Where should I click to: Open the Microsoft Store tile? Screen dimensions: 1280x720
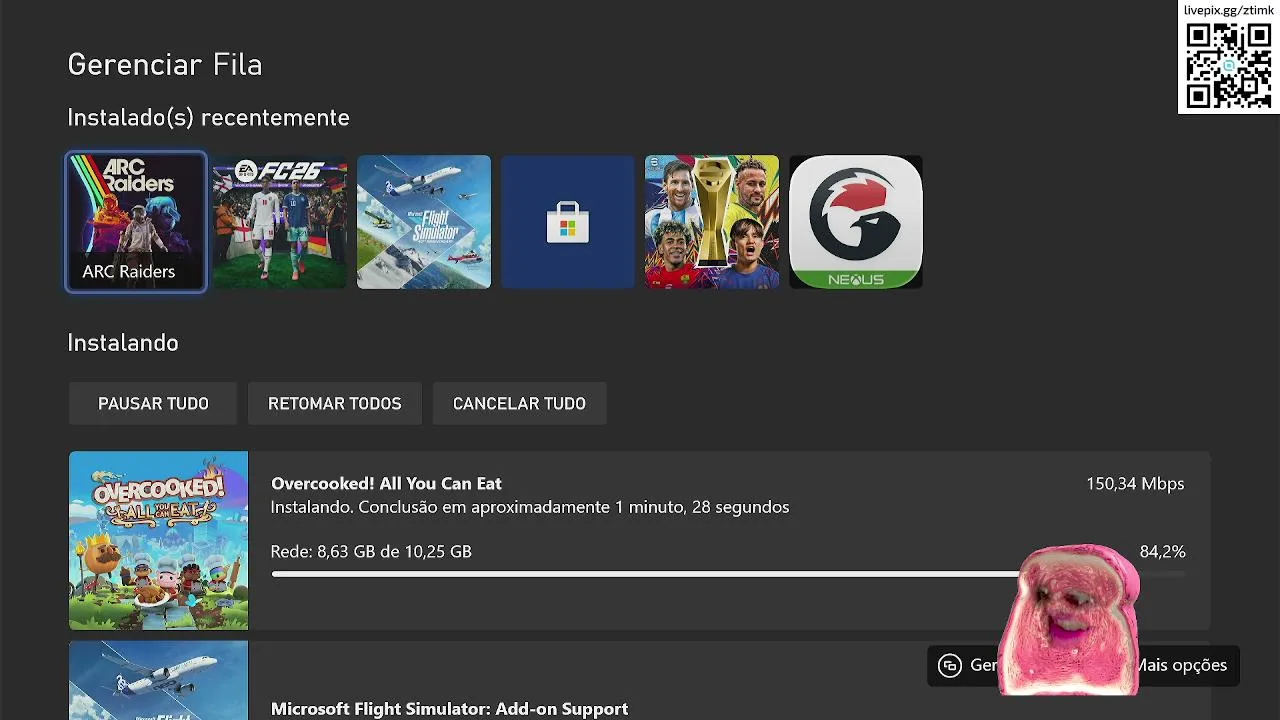[x=568, y=222]
